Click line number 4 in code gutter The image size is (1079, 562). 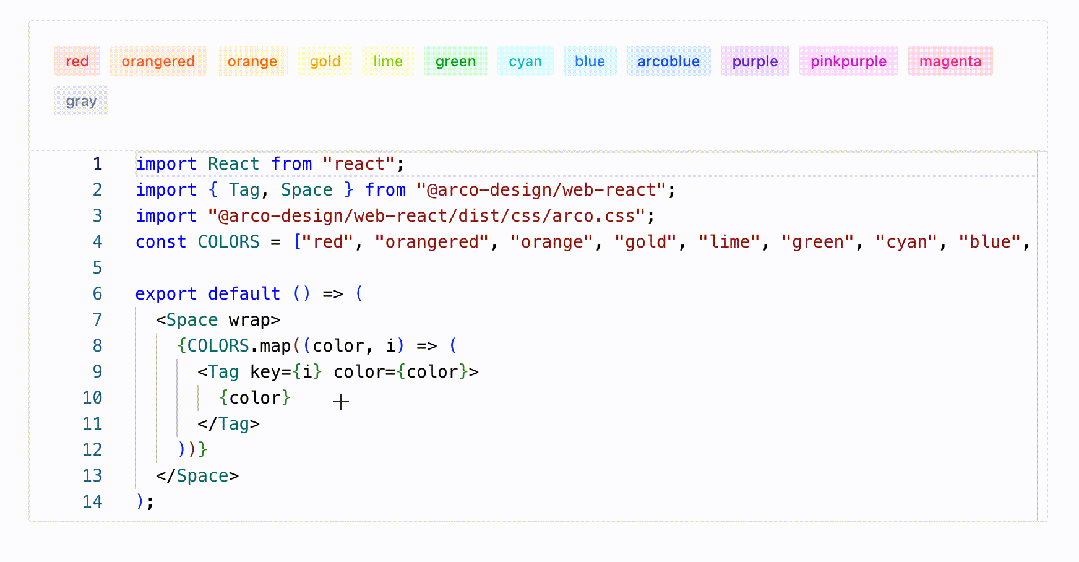[x=97, y=242]
